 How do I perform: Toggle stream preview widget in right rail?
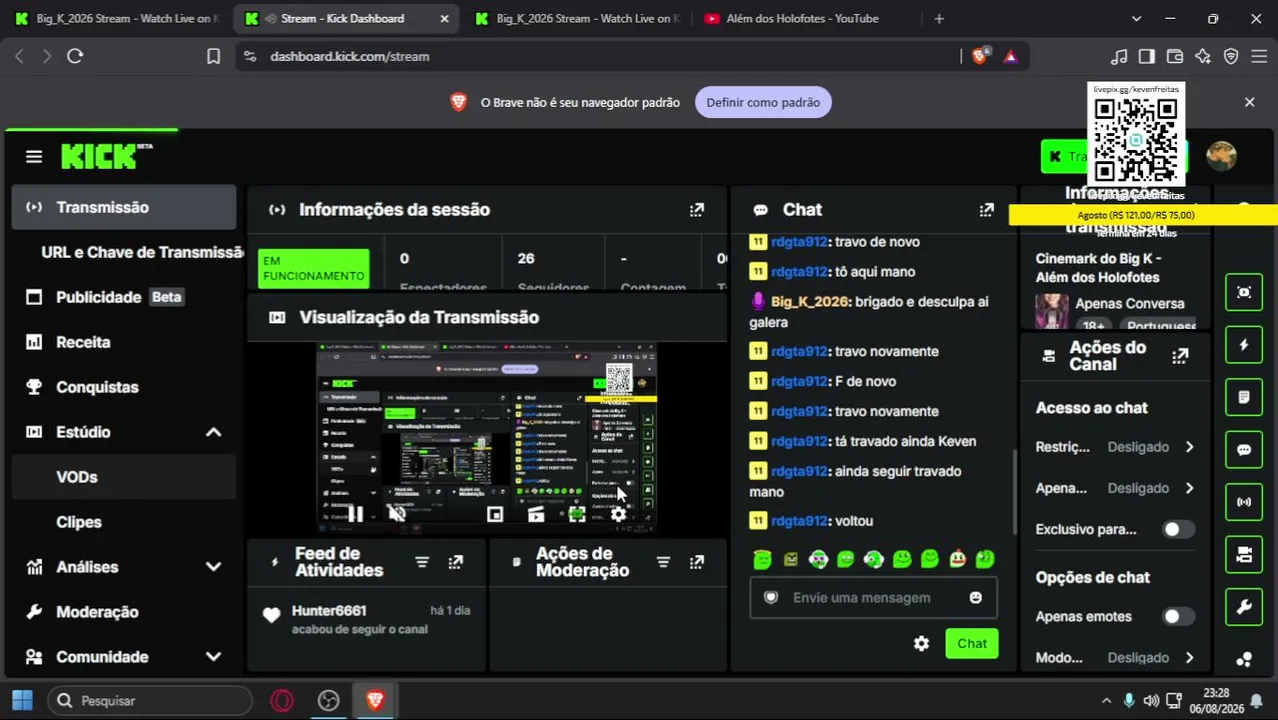pyautogui.click(x=1244, y=292)
